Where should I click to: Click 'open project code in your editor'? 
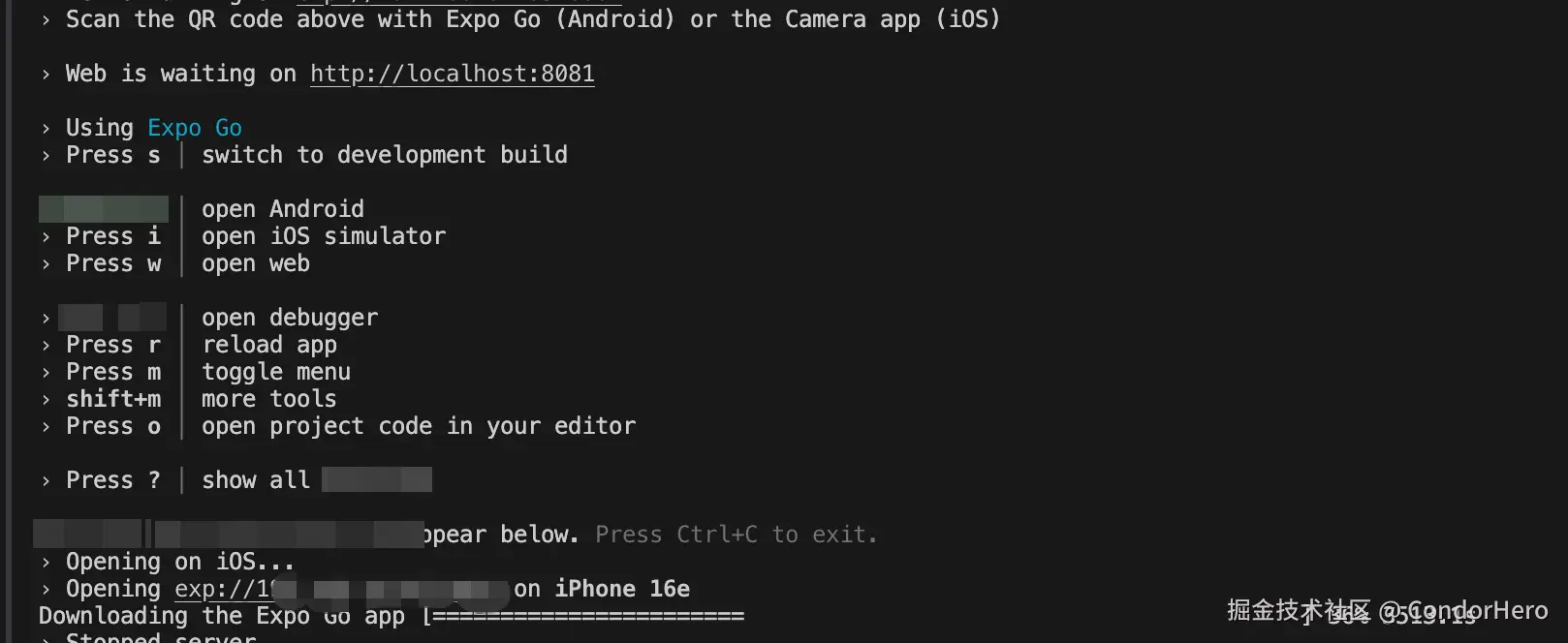419,426
